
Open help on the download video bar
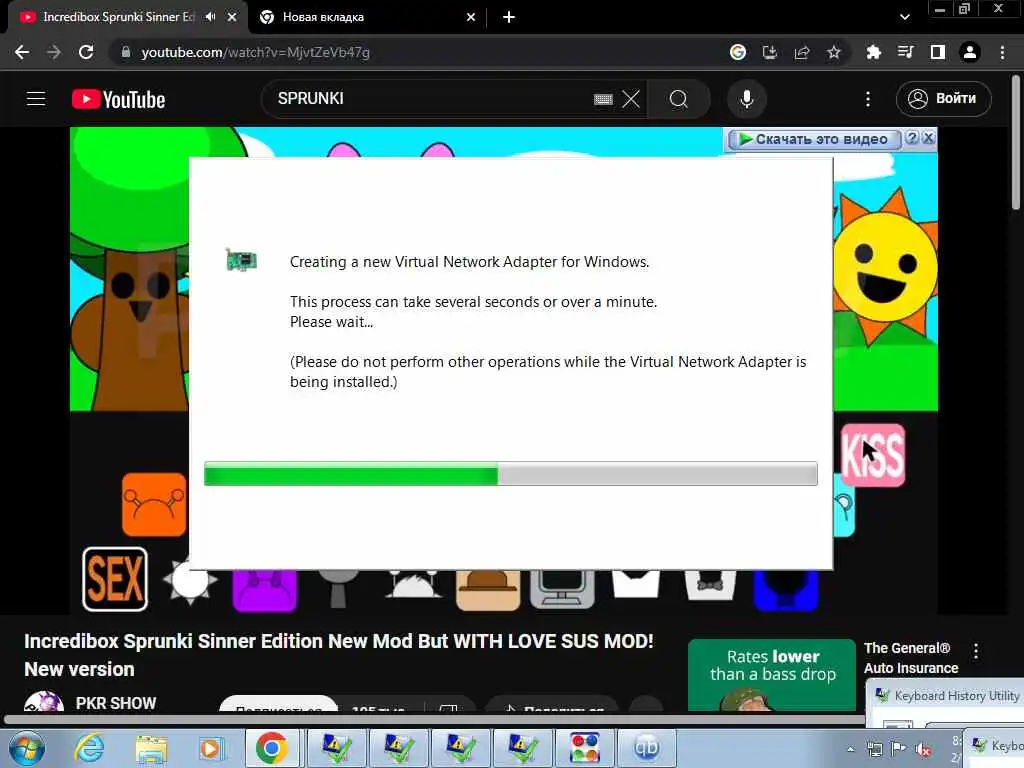[912, 138]
